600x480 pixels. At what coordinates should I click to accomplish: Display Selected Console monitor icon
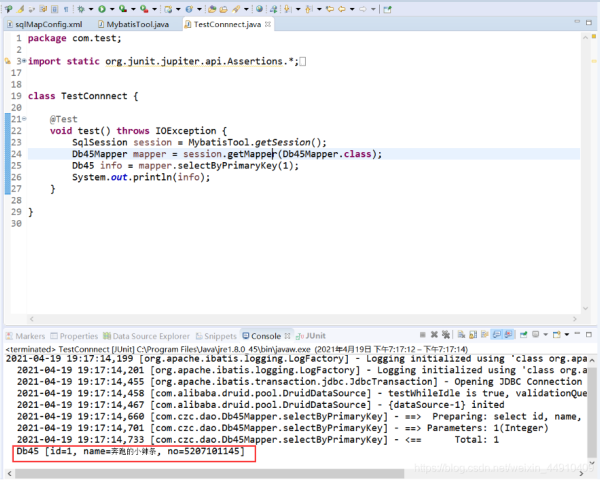(x=536, y=335)
